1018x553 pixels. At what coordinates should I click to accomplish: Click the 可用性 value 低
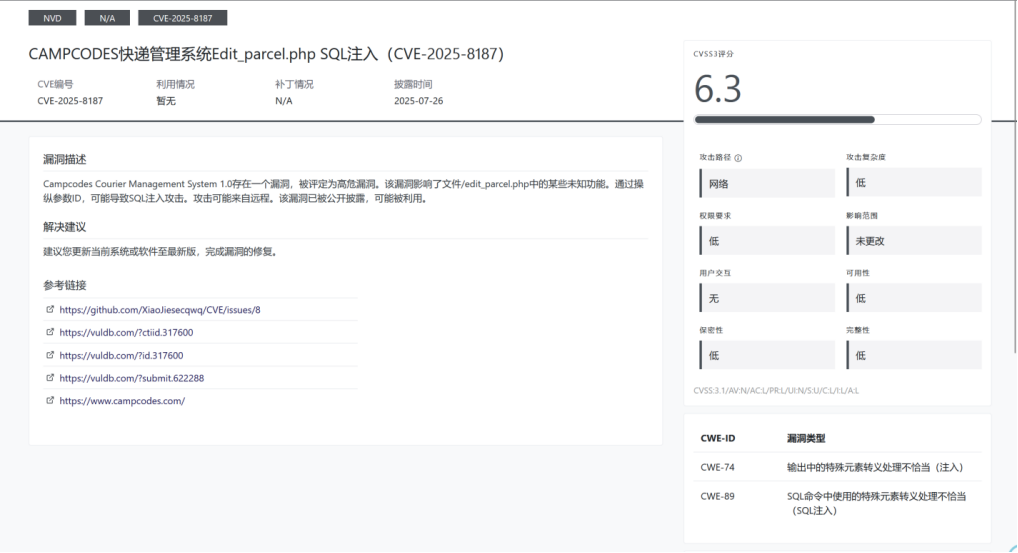(914, 298)
